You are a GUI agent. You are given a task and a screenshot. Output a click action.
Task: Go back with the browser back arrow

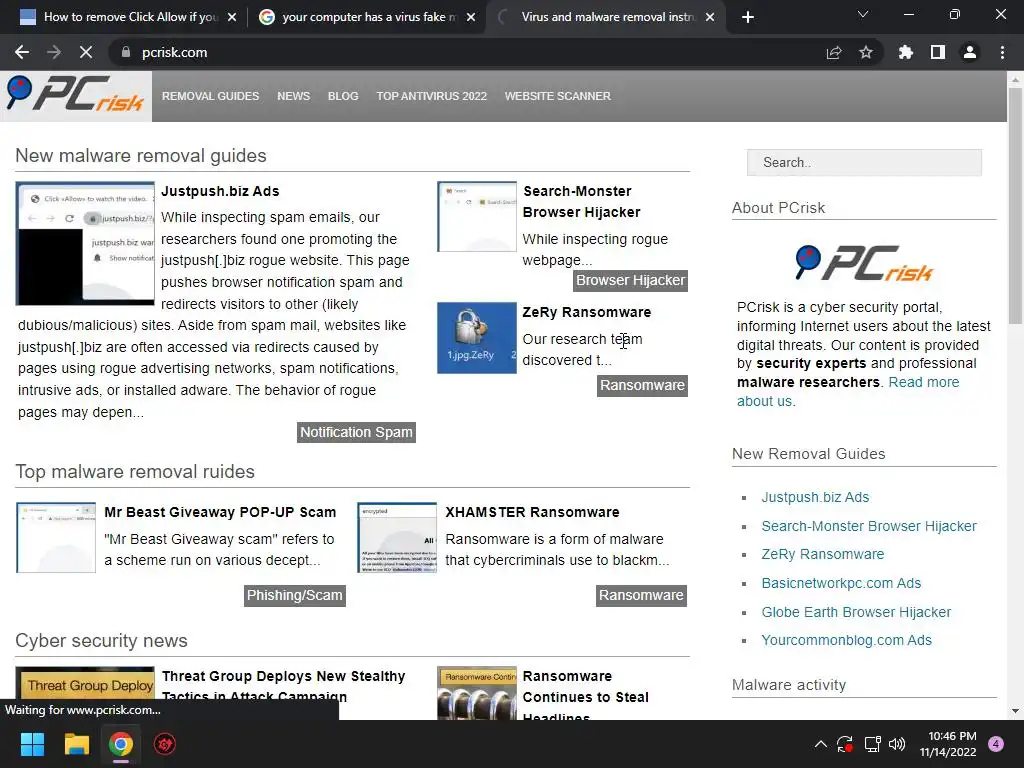coord(22,52)
